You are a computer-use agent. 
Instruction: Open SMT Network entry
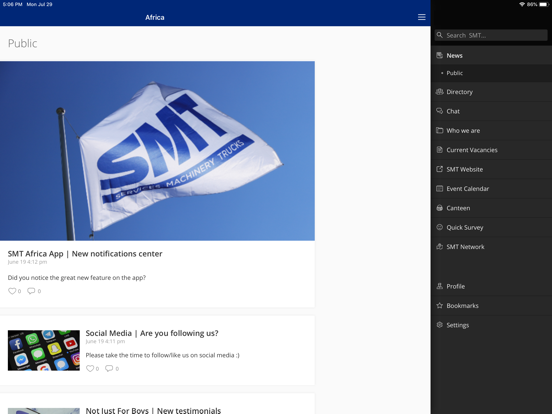click(x=491, y=246)
